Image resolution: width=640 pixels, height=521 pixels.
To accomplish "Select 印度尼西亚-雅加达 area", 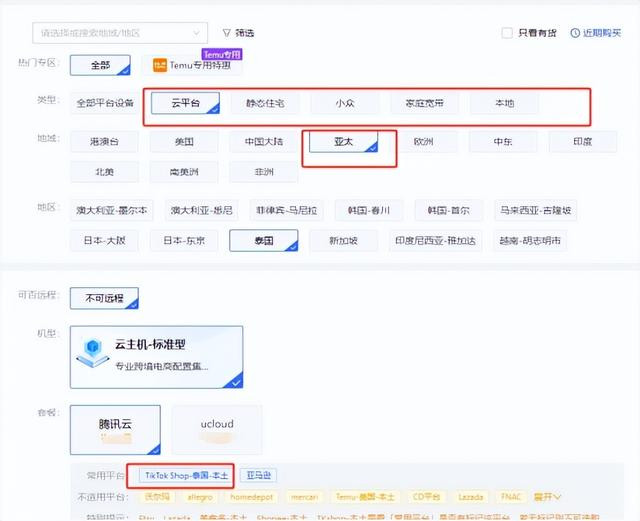I will (x=436, y=240).
